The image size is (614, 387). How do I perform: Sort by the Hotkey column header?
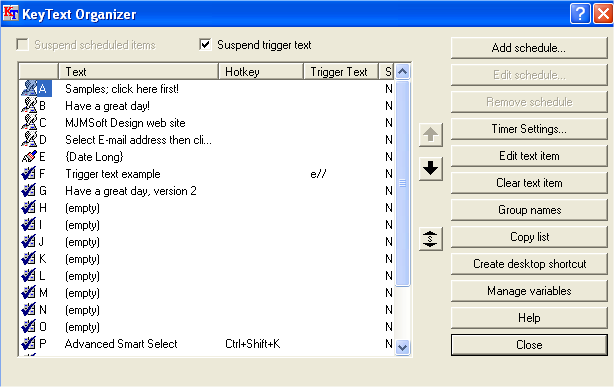(261, 72)
